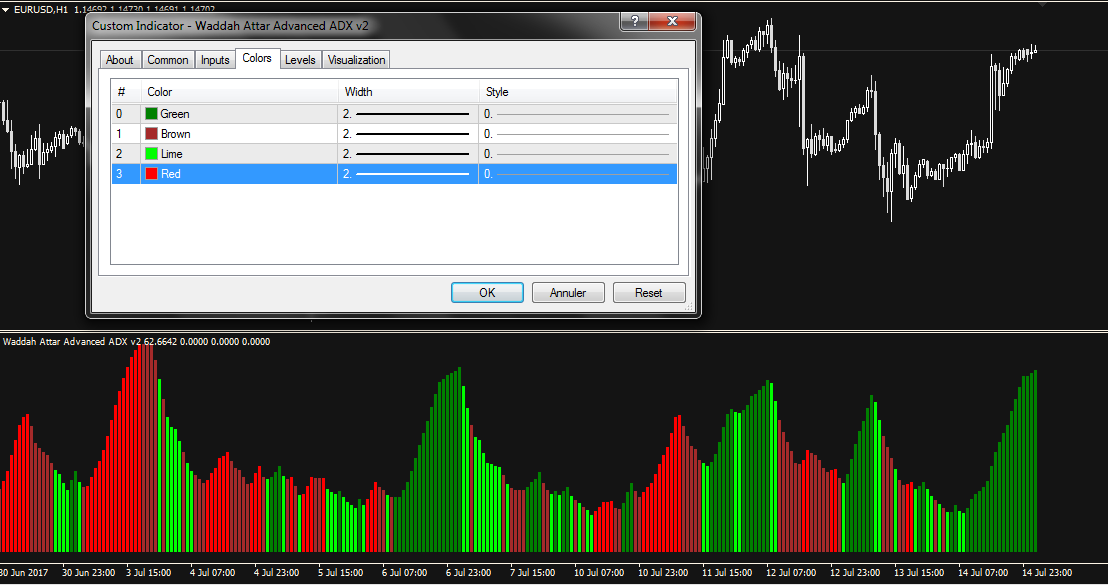Viewport: 1108px width, 586px height.
Task: Click the 14 Jul 23:00 time axis label
Action: coord(1047,573)
